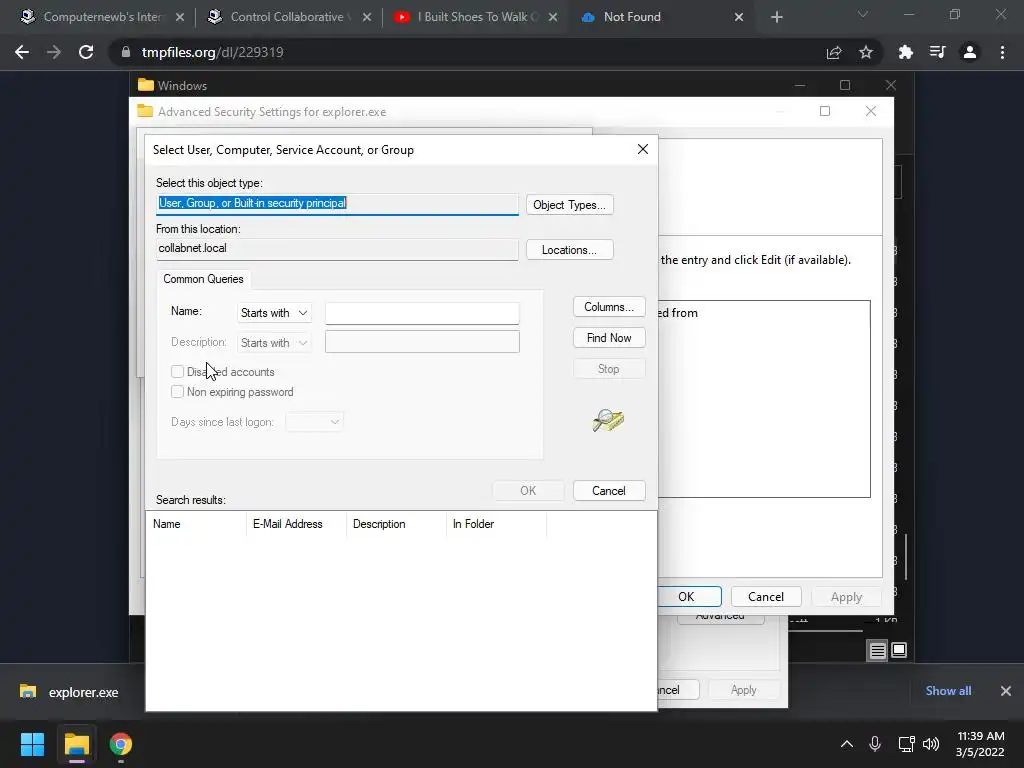
Task: Open Name 'Starts with' dropdown
Action: [274, 313]
